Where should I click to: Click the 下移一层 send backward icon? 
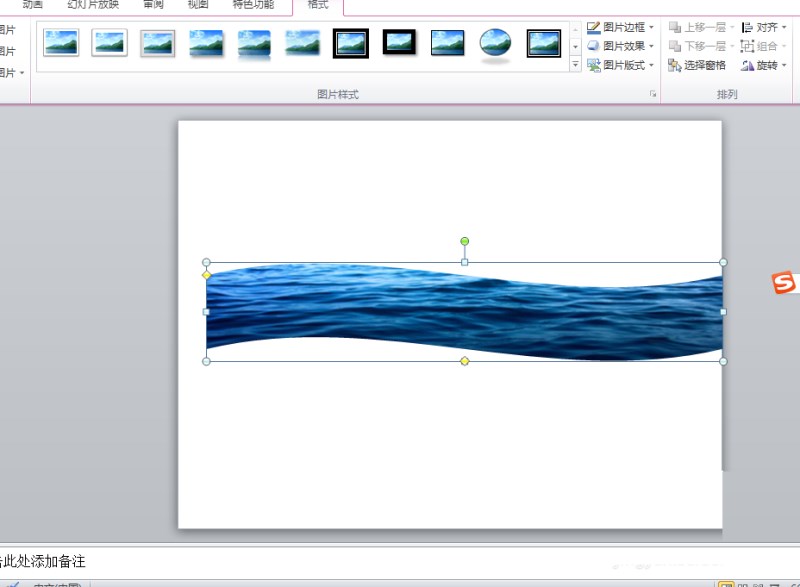pos(674,46)
